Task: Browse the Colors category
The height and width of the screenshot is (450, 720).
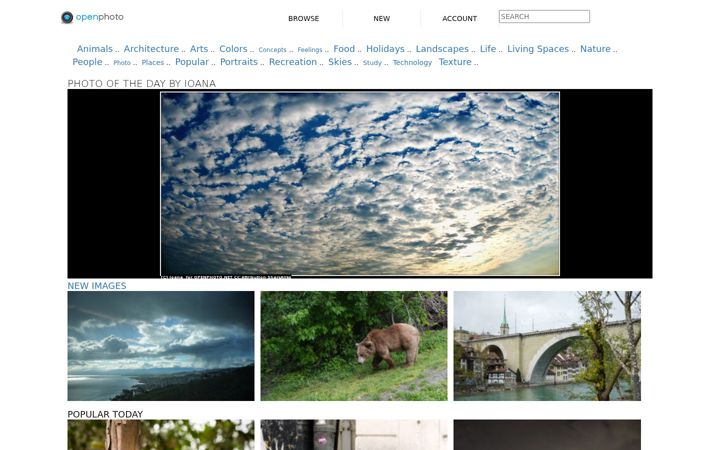Action: click(233, 49)
